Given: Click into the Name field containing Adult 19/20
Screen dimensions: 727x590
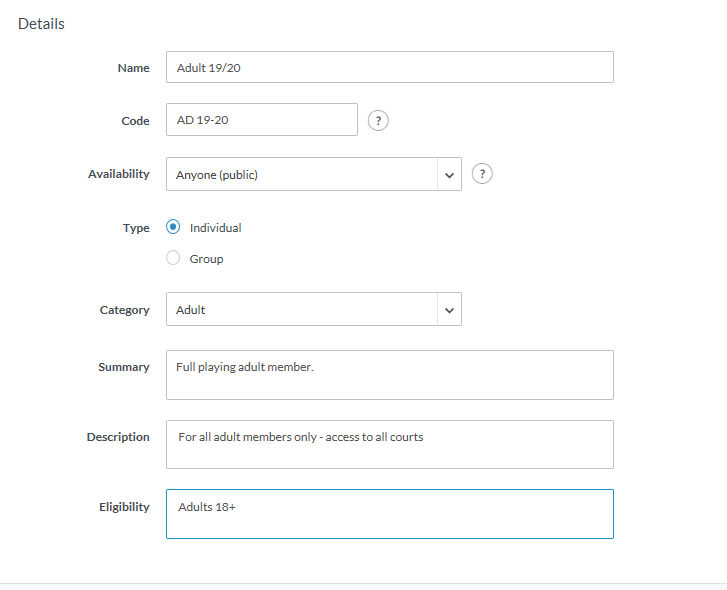Looking at the screenshot, I should click(x=389, y=67).
